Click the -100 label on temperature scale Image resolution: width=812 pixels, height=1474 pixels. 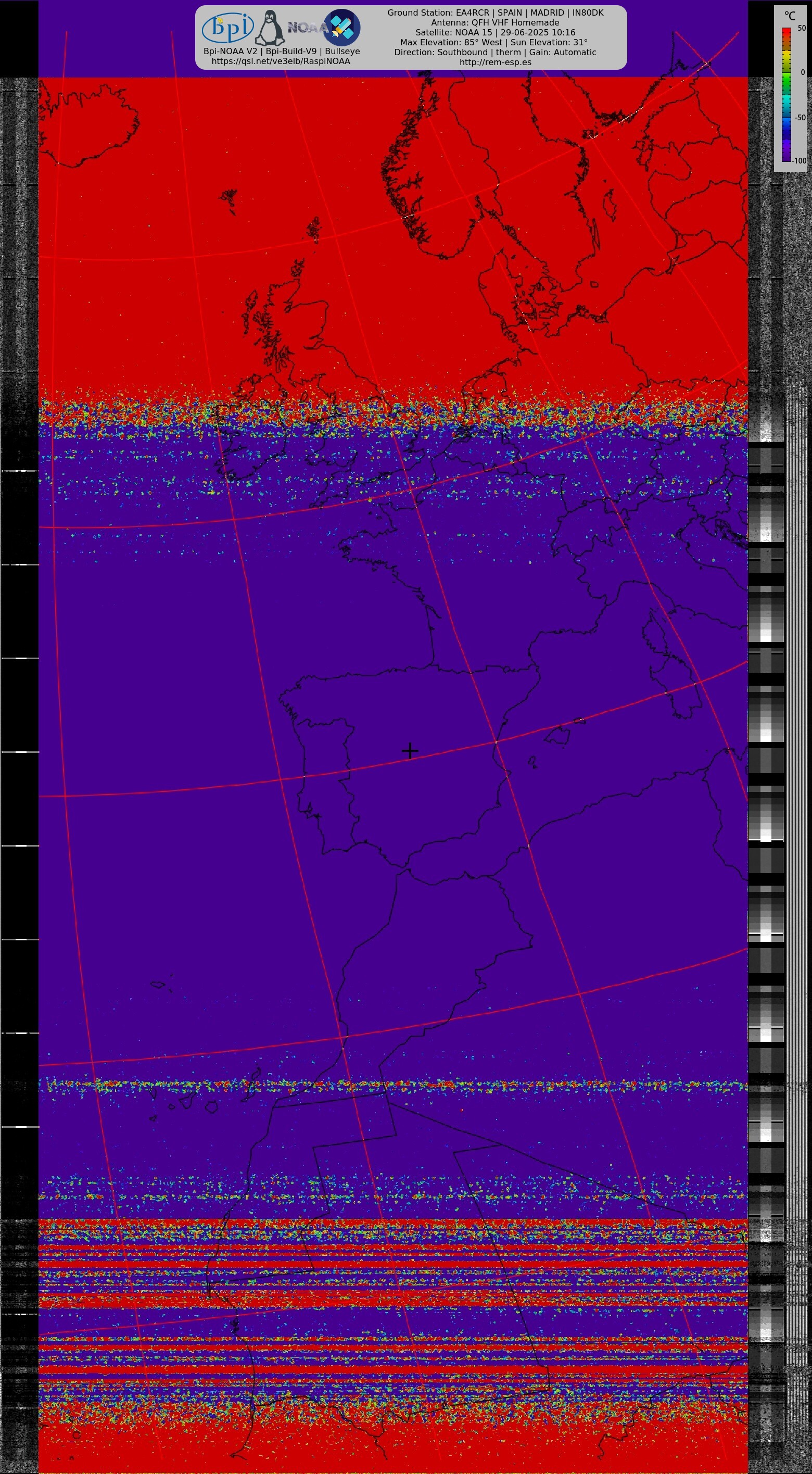click(x=800, y=161)
